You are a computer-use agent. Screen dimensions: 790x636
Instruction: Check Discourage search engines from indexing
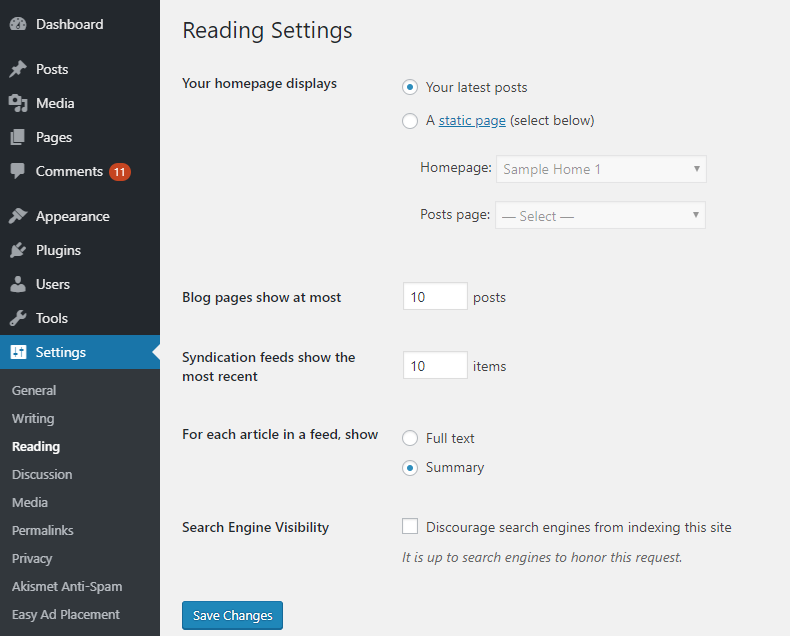pos(410,526)
